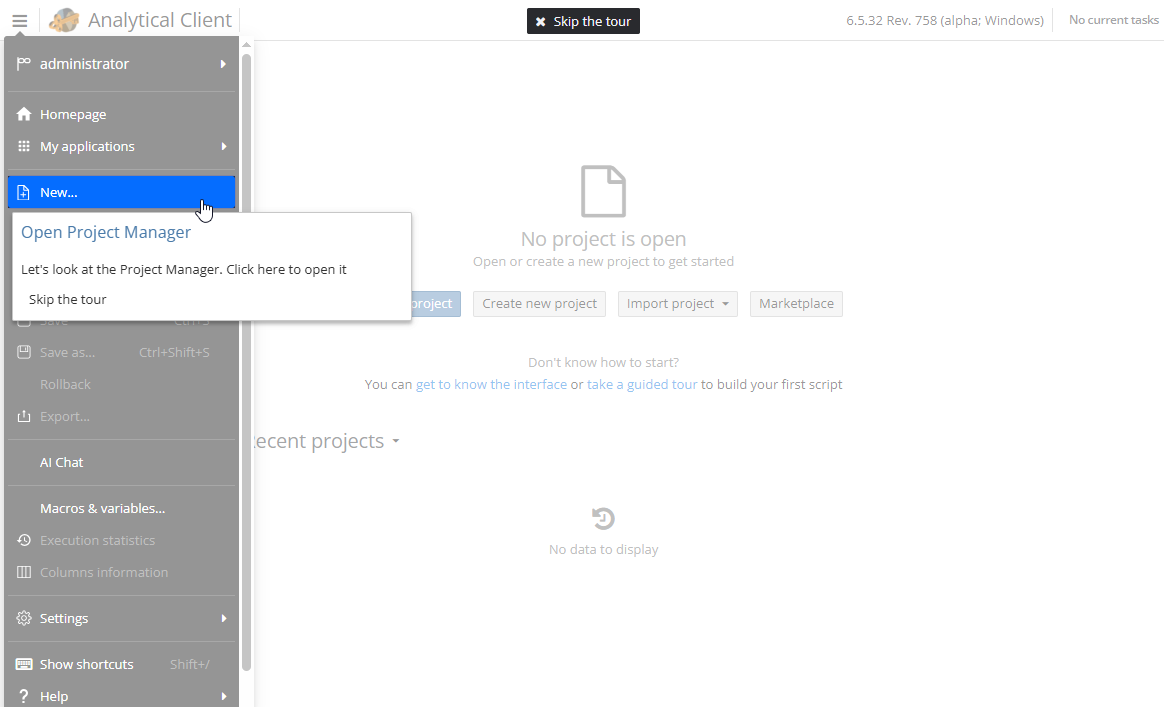The height and width of the screenshot is (707, 1164).
Task: Expand the administrator submenu arrow
Action: (x=223, y=64)
